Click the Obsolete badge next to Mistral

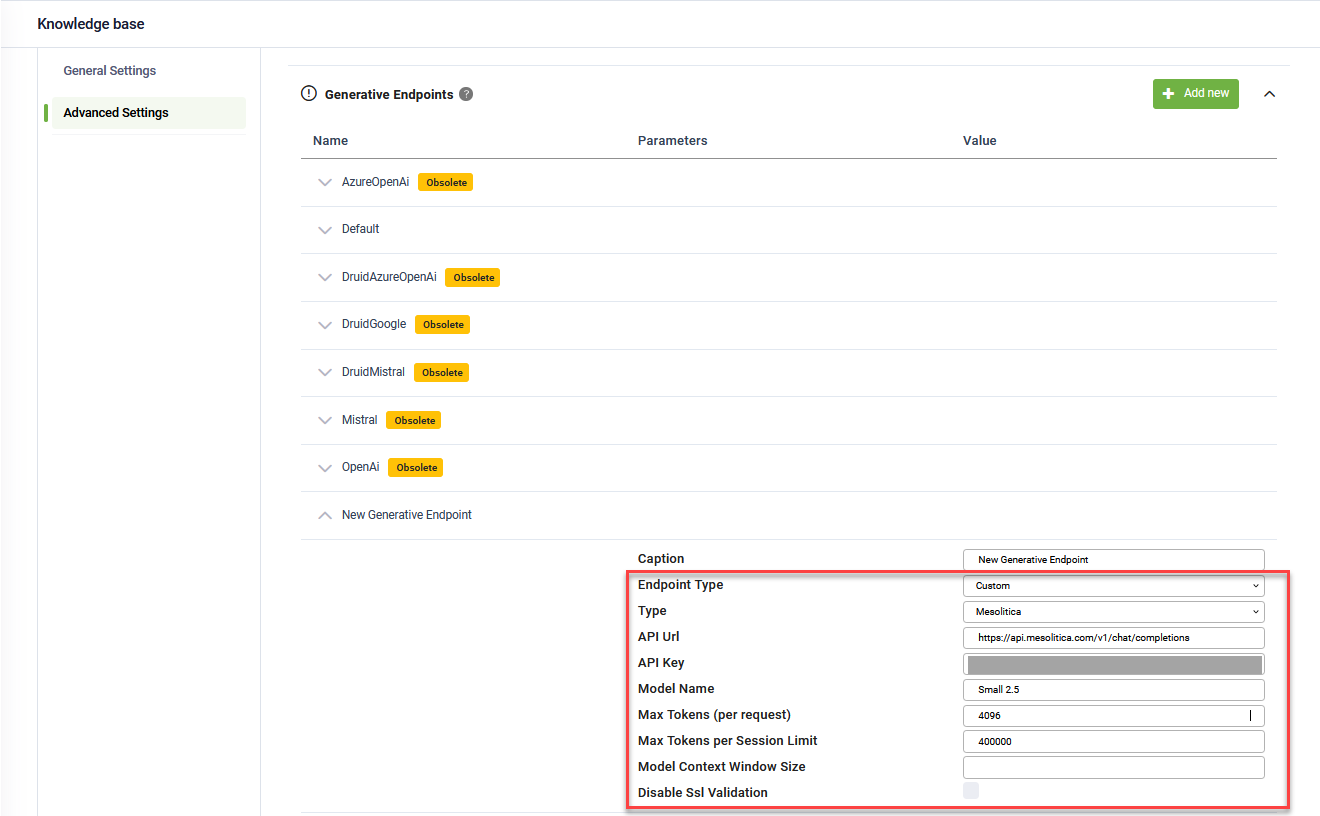[x=414, y=421]
